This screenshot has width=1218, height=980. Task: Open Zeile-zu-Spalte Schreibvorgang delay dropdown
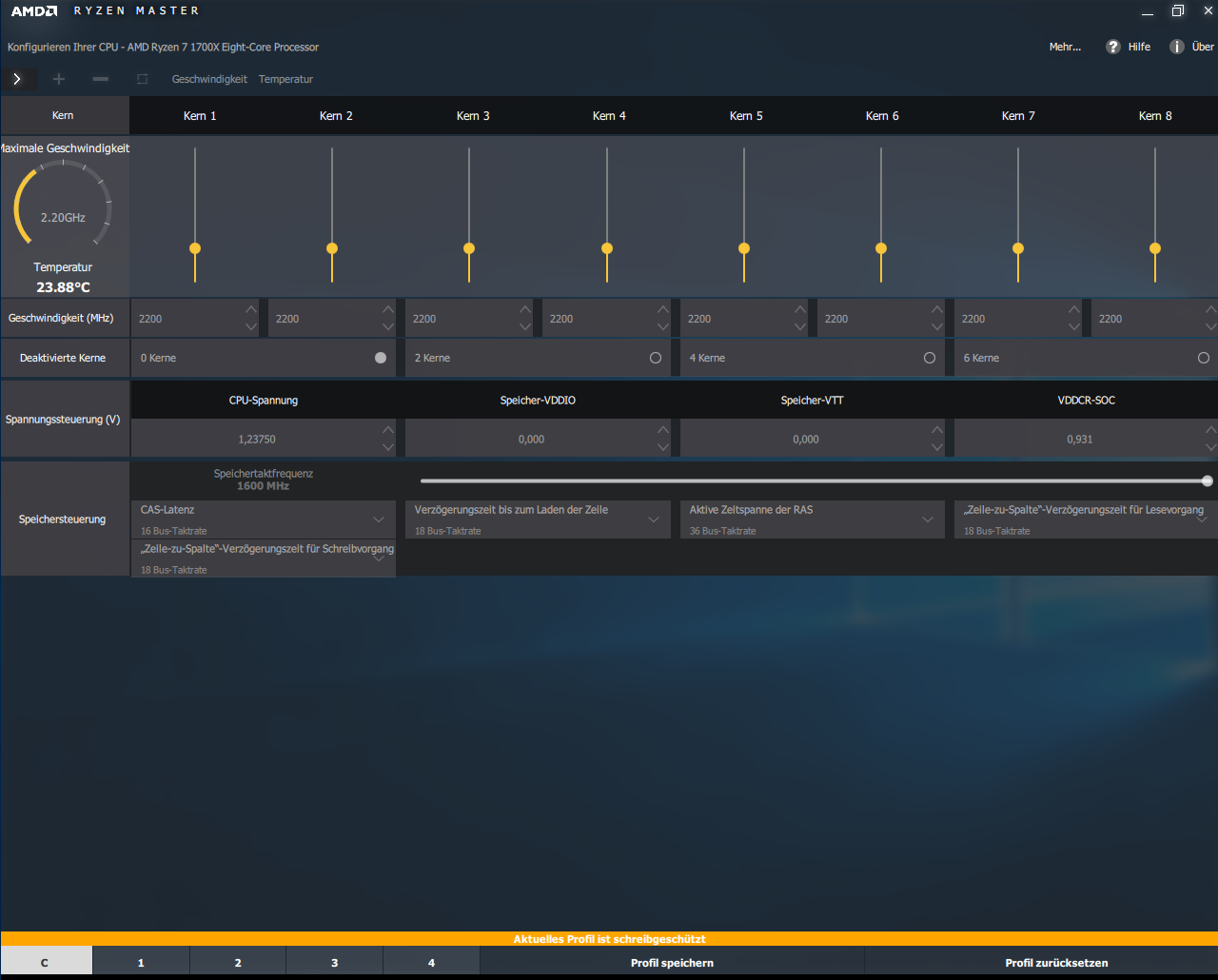pos(264,559)
